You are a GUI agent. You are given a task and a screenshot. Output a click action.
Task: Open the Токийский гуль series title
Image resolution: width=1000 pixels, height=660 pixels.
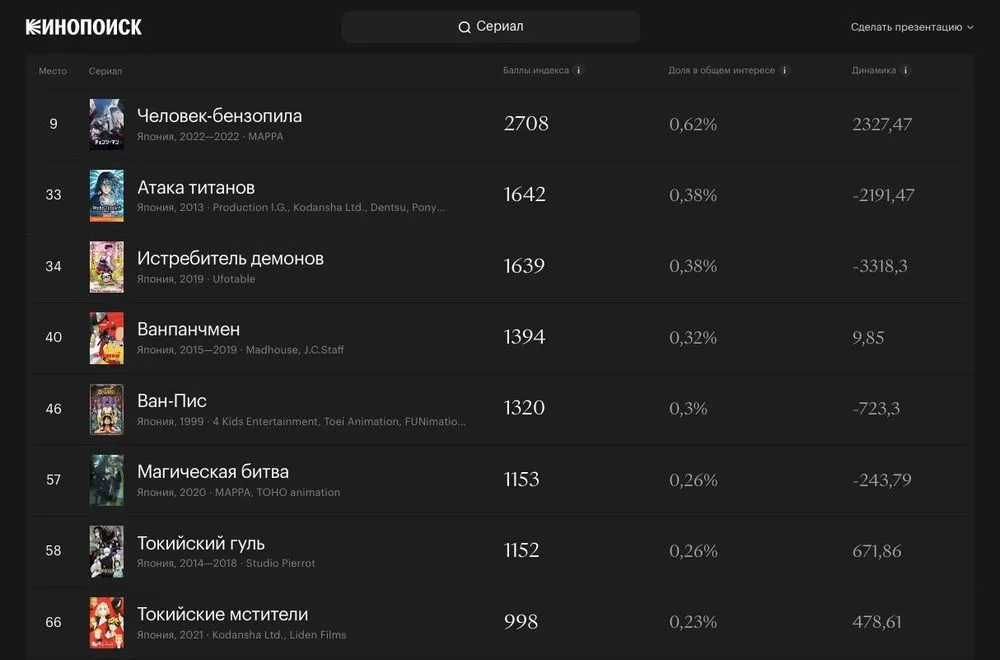coord(201,543)
